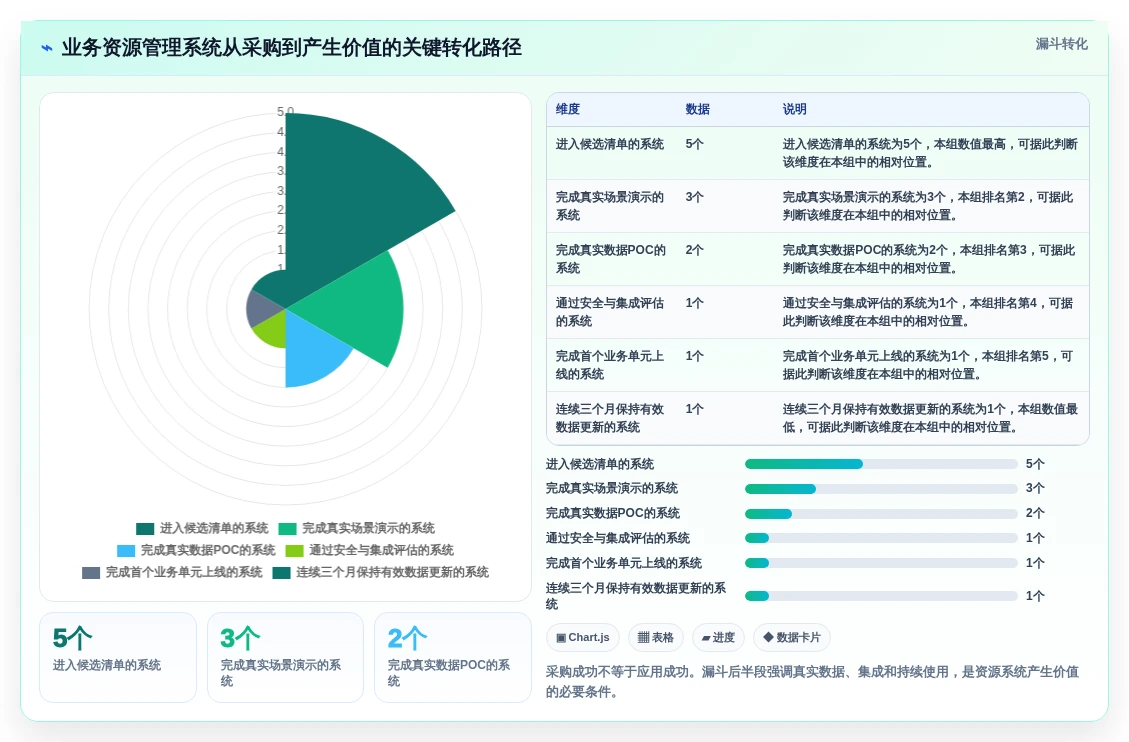Click the lightning icon beside the dashboard title

47,48
